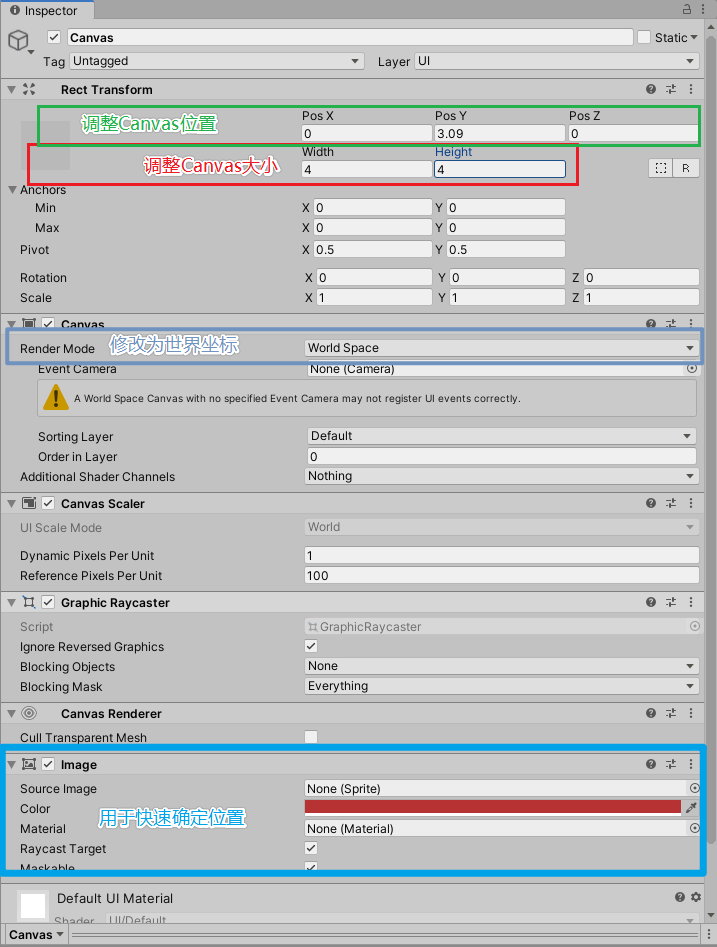Pick object for Image Material field
The width and height of the screenshot is (717, 947).
tap(695, 828)
